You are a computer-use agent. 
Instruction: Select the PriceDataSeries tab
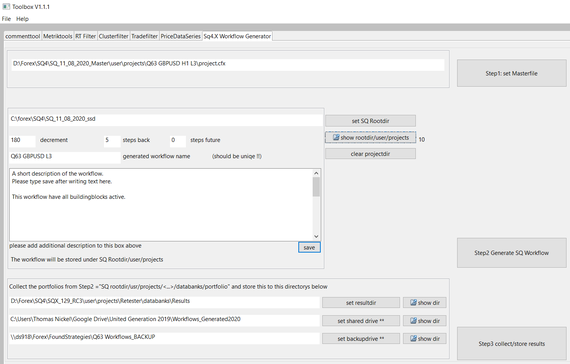pos(181,36)
